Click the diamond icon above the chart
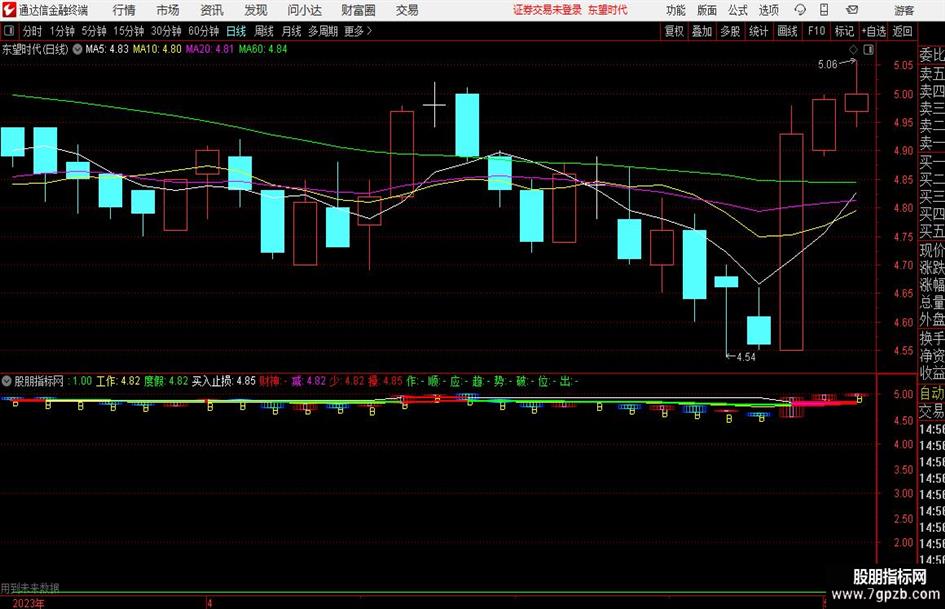This screenshot has width=945, height=609. tap(853, 49)
